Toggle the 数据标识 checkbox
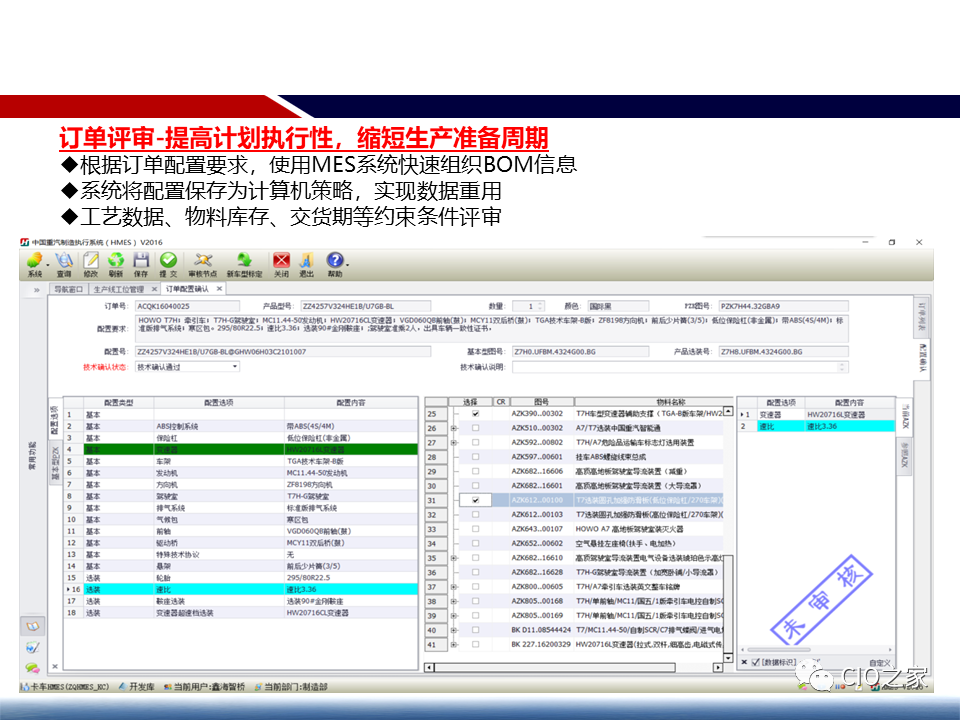The image size is (960, 720). pyautogui.click(x=756, y=662)
